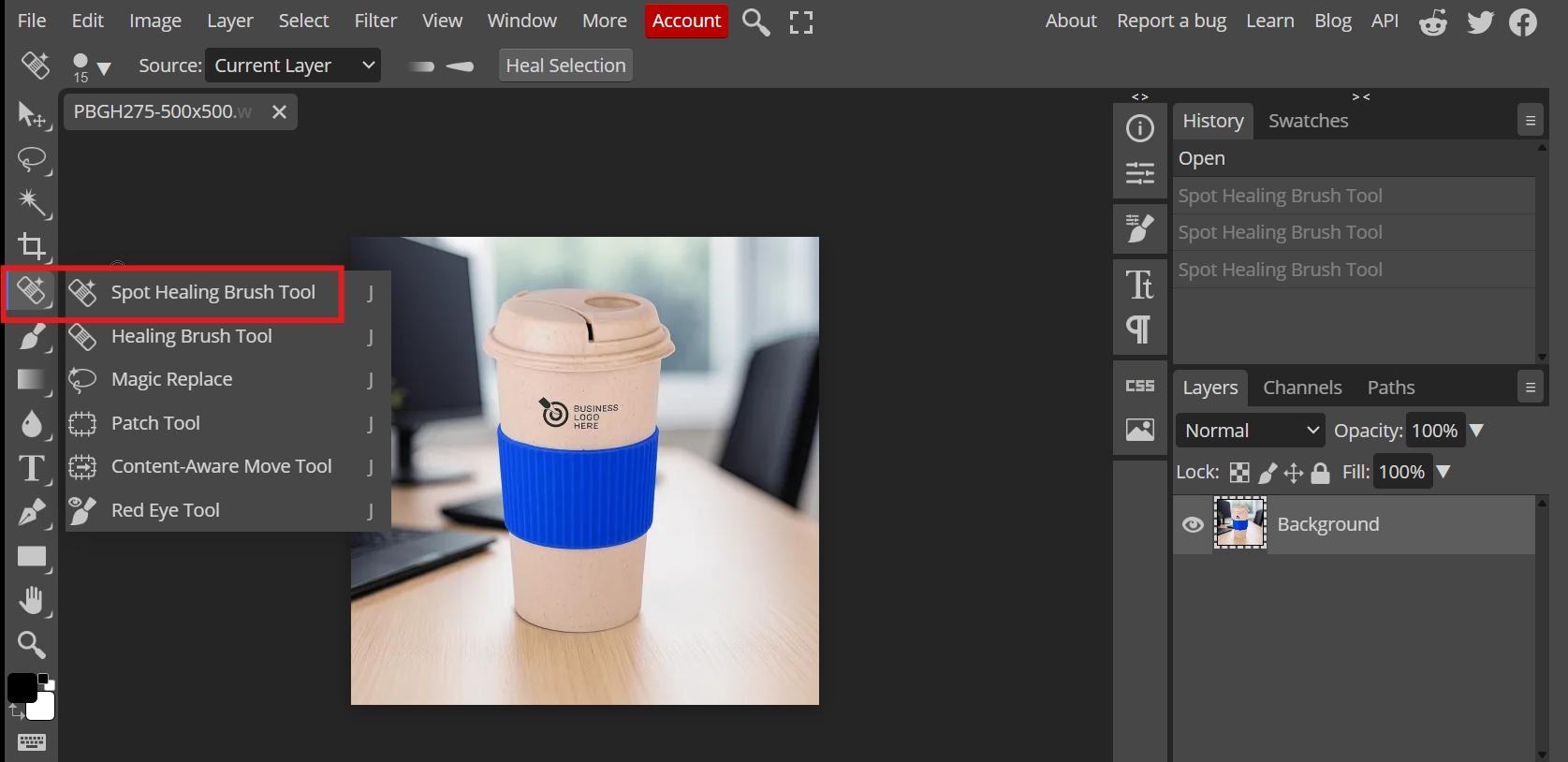Click the Heal Selection button
The height and width of the screenshot is (762, 1568).
tap(565, 66)
